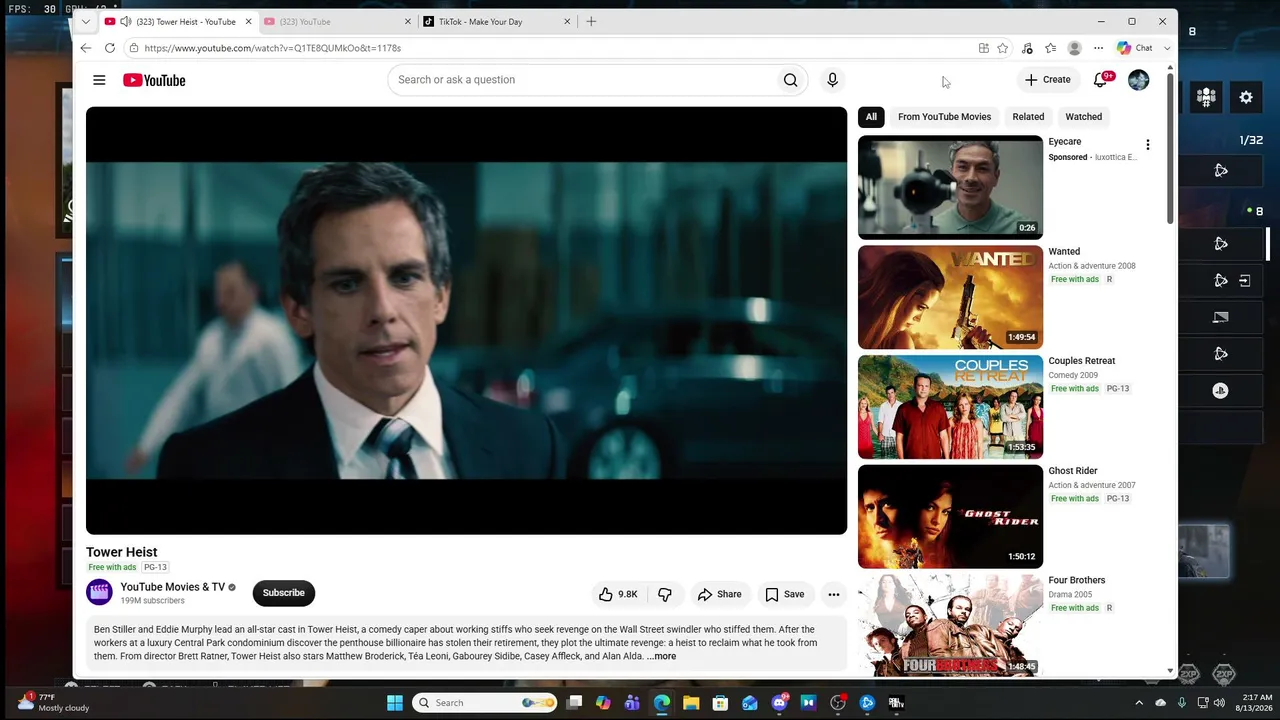Image resolution: width=1280 pixels, height=720 pixels.
Task: Add this page to favorites with the star
Action: [1003, 48]
